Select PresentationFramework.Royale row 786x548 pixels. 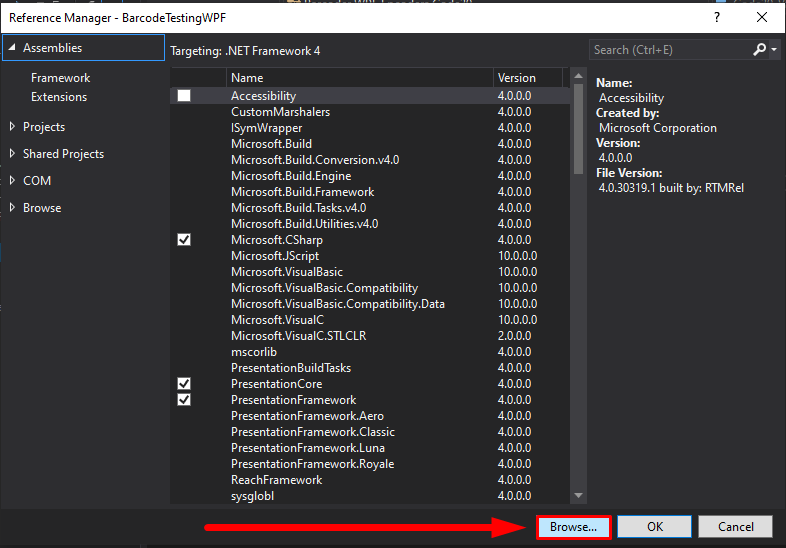370,464
